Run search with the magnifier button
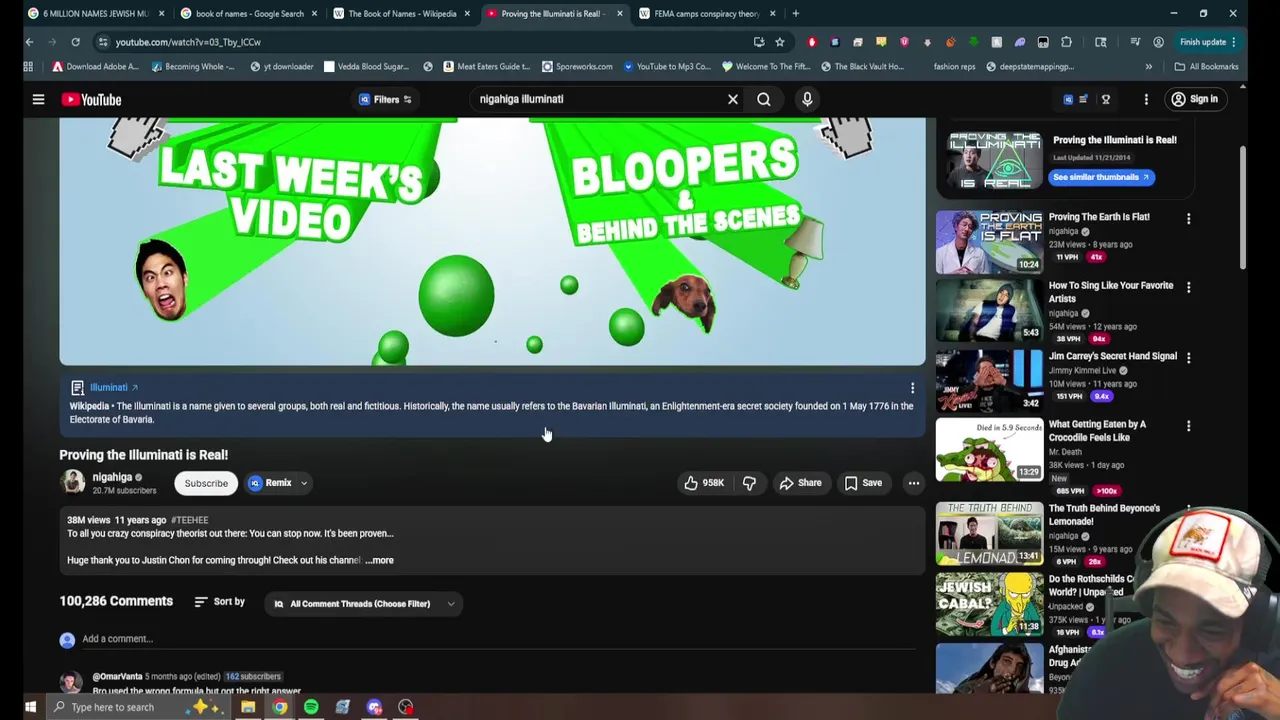Viewport: 1280px width, 720px height. coord(764,99)
